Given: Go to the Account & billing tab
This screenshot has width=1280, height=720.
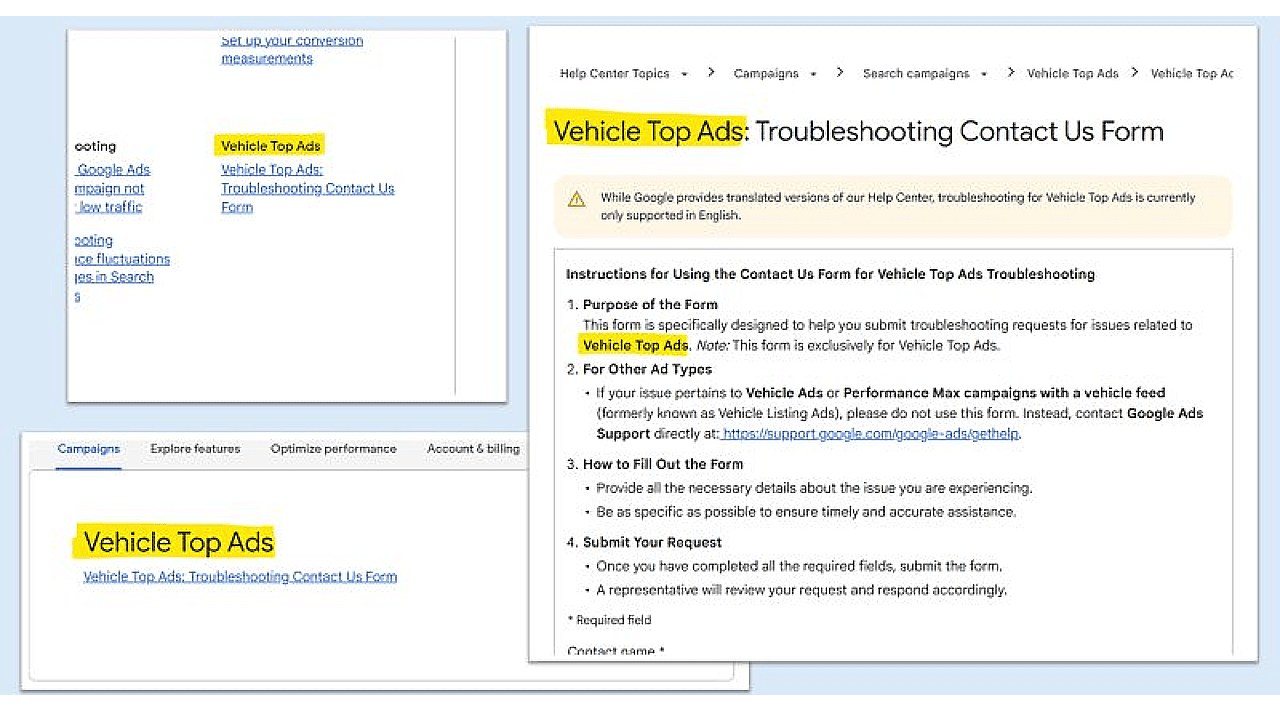Looking at the screenshot, I should pyautogui.click(x=473, y=449).
